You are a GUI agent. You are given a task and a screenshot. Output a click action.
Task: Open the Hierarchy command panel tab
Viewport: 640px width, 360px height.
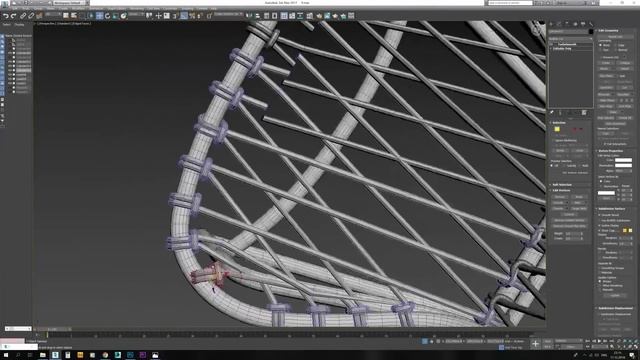click(567, 24)
